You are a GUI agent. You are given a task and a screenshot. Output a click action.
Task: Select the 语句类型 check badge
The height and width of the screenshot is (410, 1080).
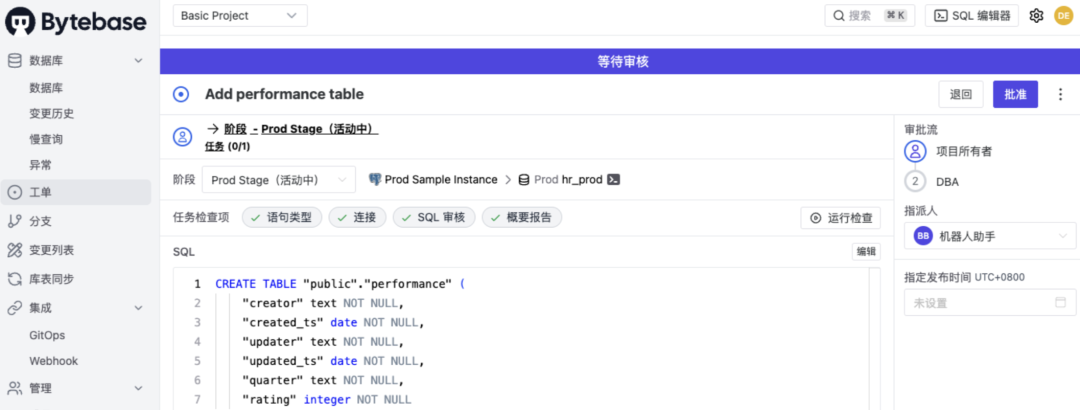282,218
